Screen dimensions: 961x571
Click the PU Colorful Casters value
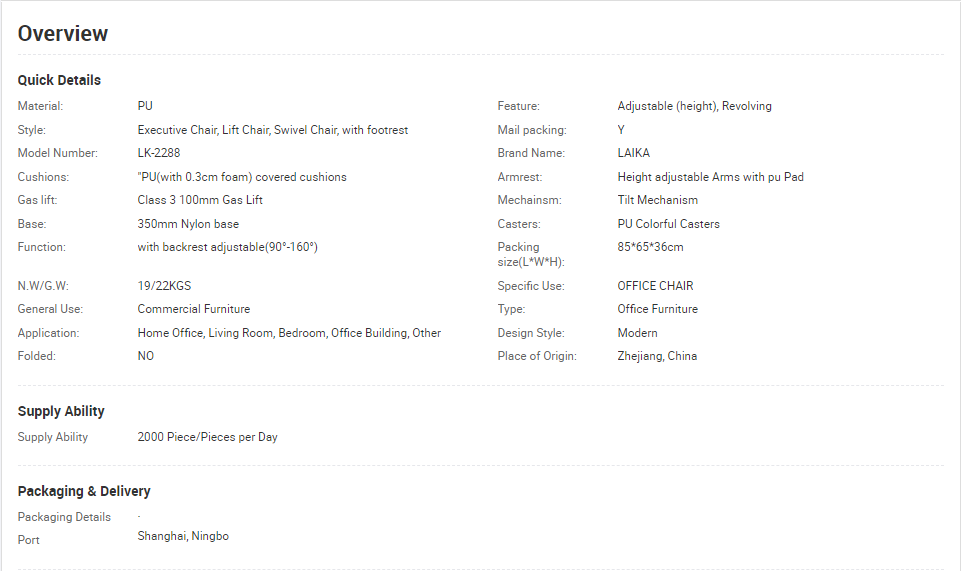coord(669,224)
